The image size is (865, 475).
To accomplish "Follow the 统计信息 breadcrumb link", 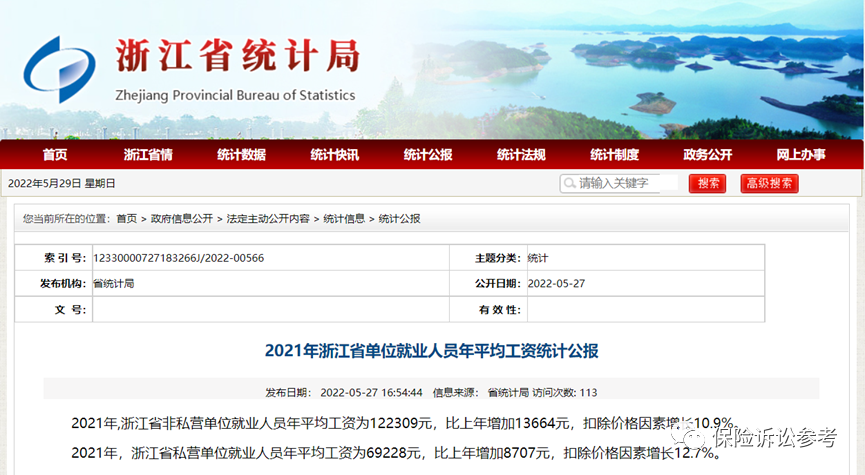I will coord(344,219).
